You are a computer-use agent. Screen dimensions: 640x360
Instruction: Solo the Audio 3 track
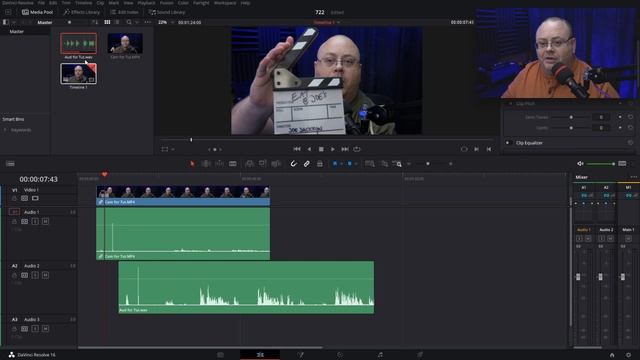pyautogui.click(x=35, y=329)
